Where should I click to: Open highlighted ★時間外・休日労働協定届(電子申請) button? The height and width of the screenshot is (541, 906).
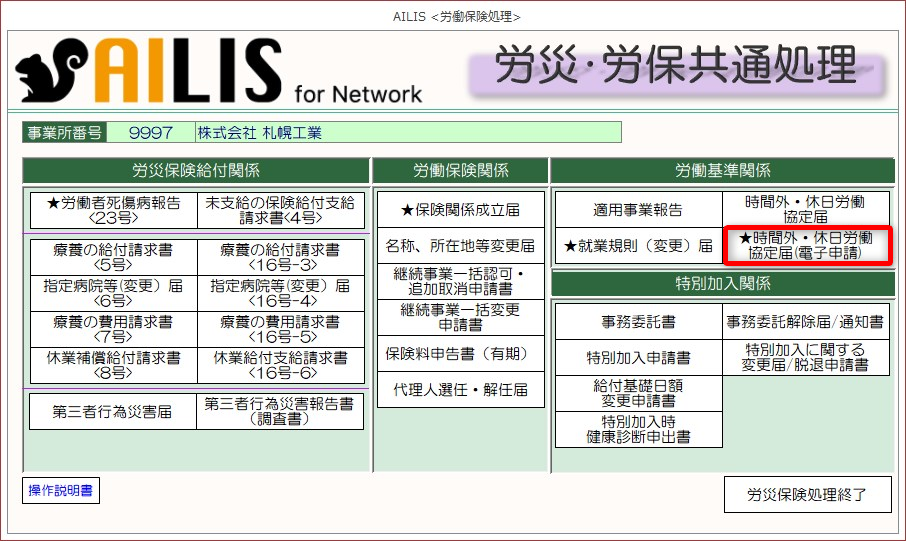click(806, 246)
